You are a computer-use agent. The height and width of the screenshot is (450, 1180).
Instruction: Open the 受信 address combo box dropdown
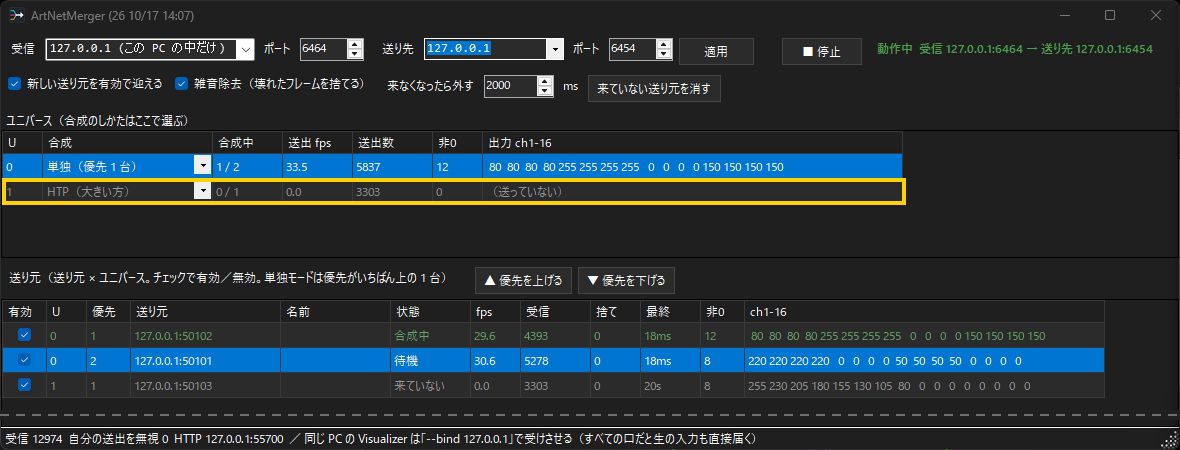245,50
